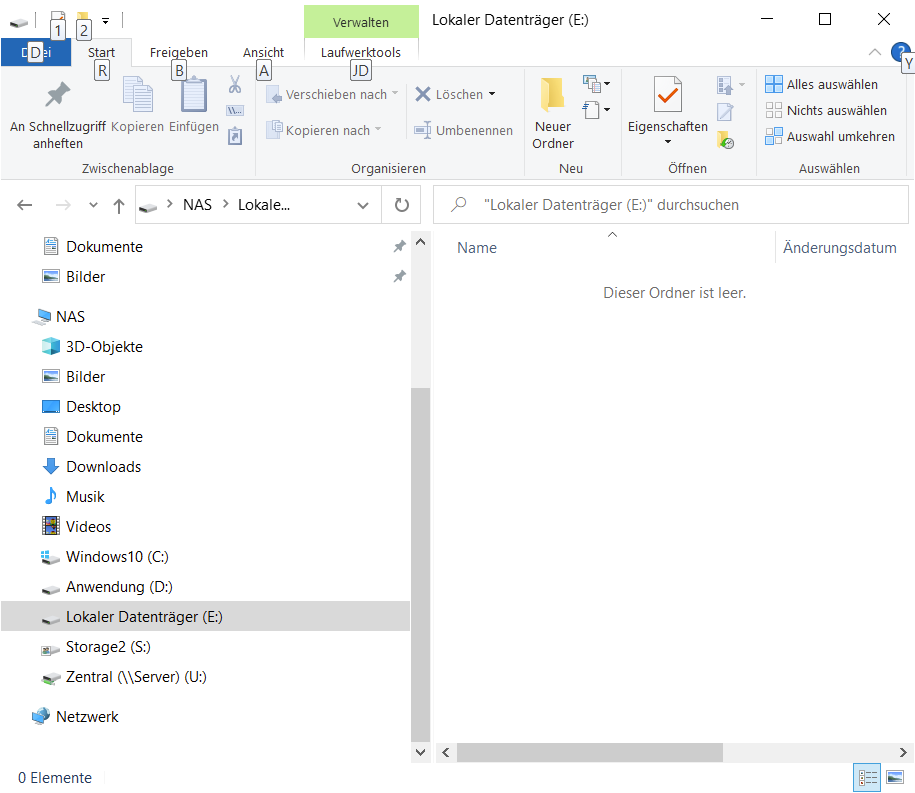Click the search box for Lokaler Datenträger
Viewport: 915px width, 793px height.
(x=671, y=205)
